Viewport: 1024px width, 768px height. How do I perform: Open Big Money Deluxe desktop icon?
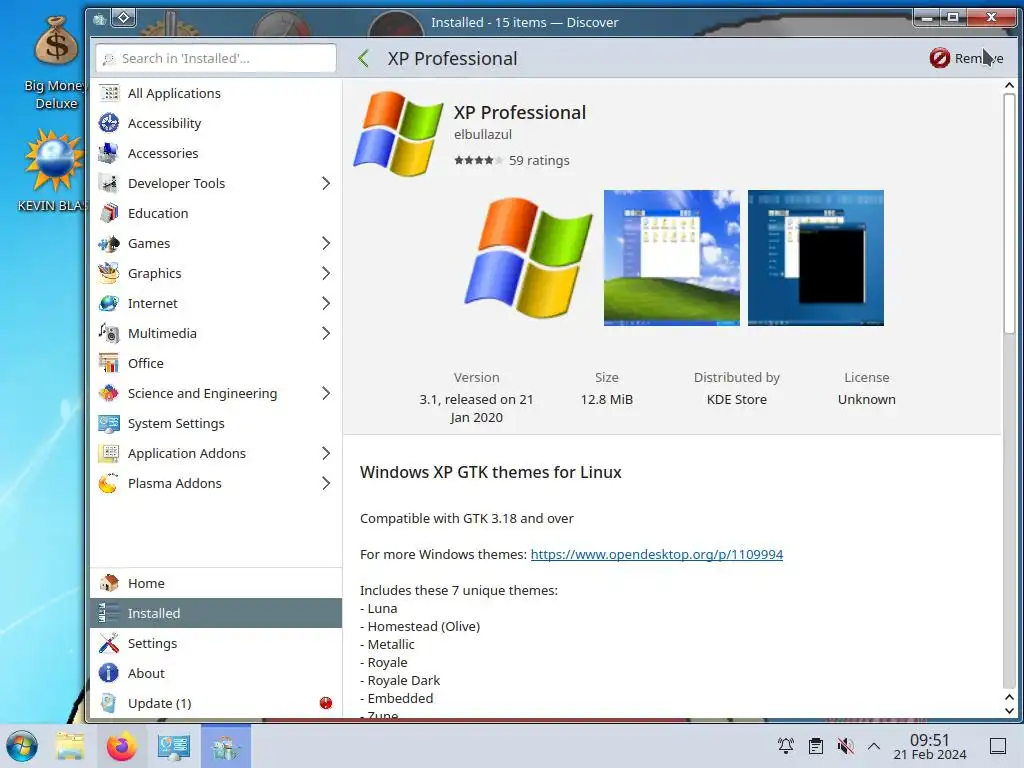[56, 63]
